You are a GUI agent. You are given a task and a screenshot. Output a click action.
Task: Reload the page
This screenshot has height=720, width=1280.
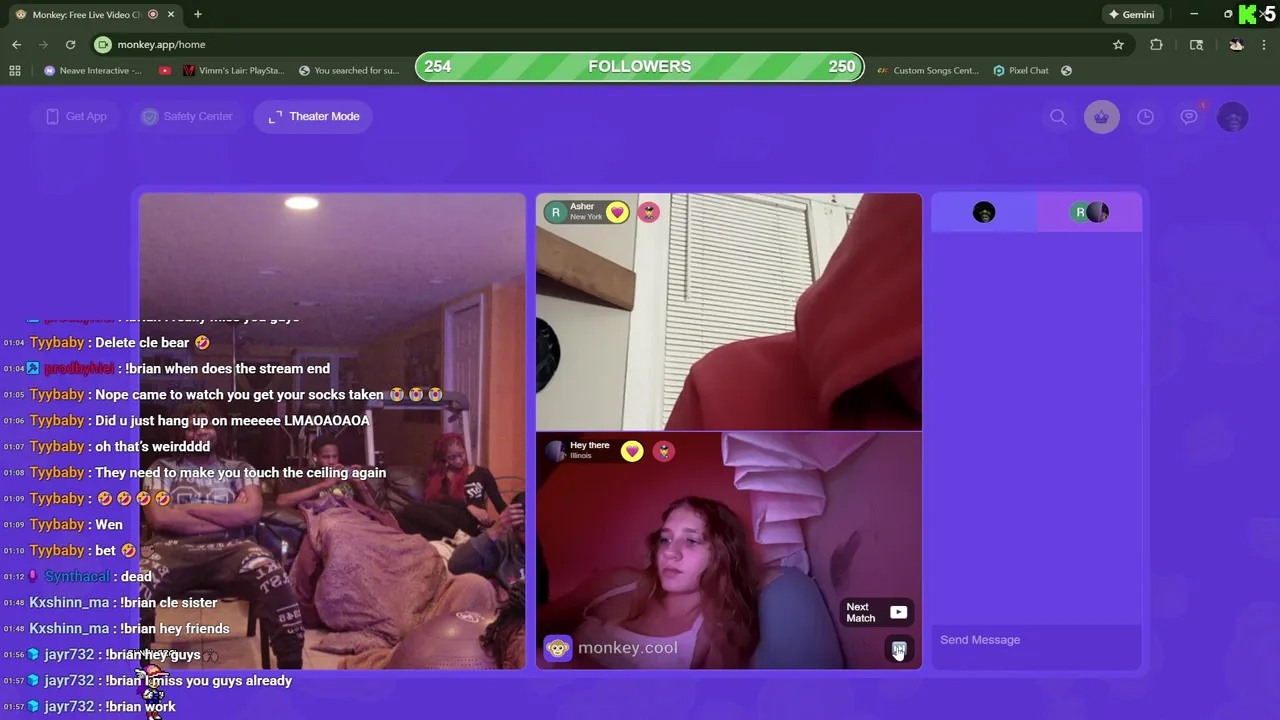pos(70,44)
